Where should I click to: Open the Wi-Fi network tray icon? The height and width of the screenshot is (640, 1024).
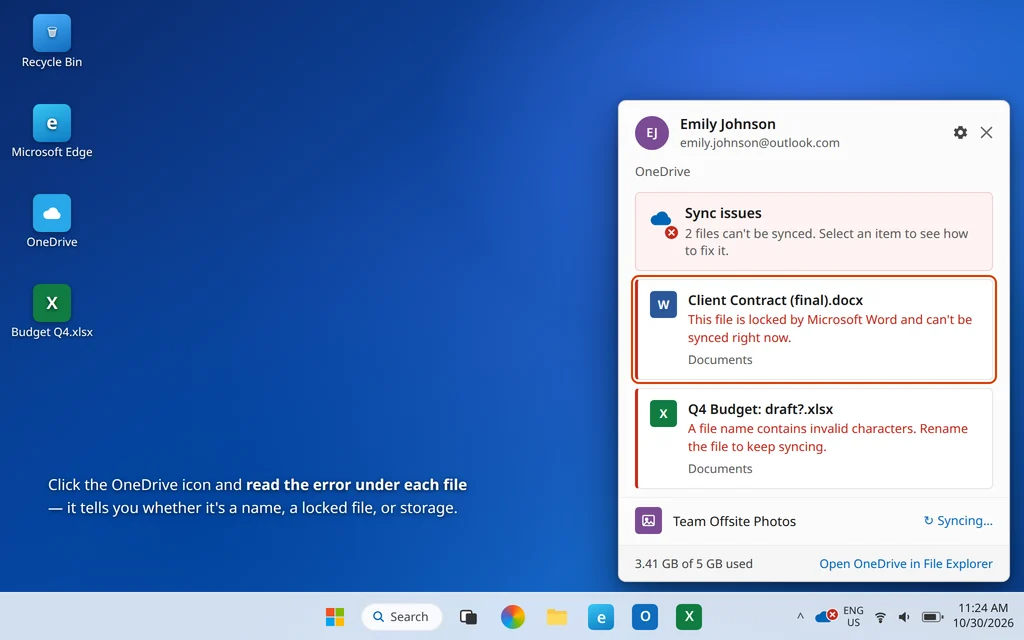880,617
